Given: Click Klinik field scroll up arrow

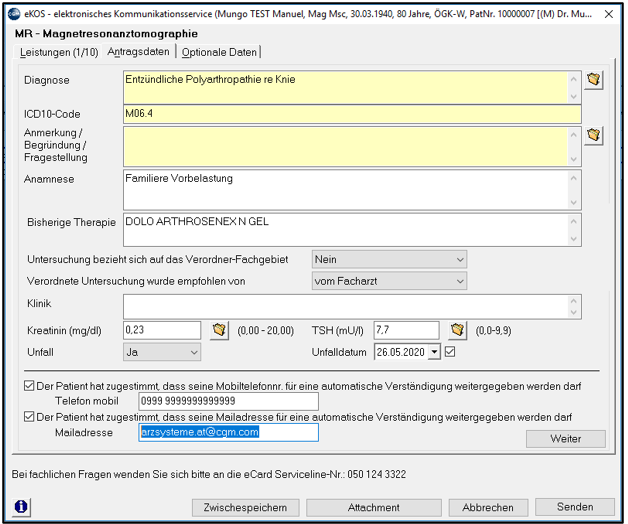Looking at the screenshot, I should [574, 301].
